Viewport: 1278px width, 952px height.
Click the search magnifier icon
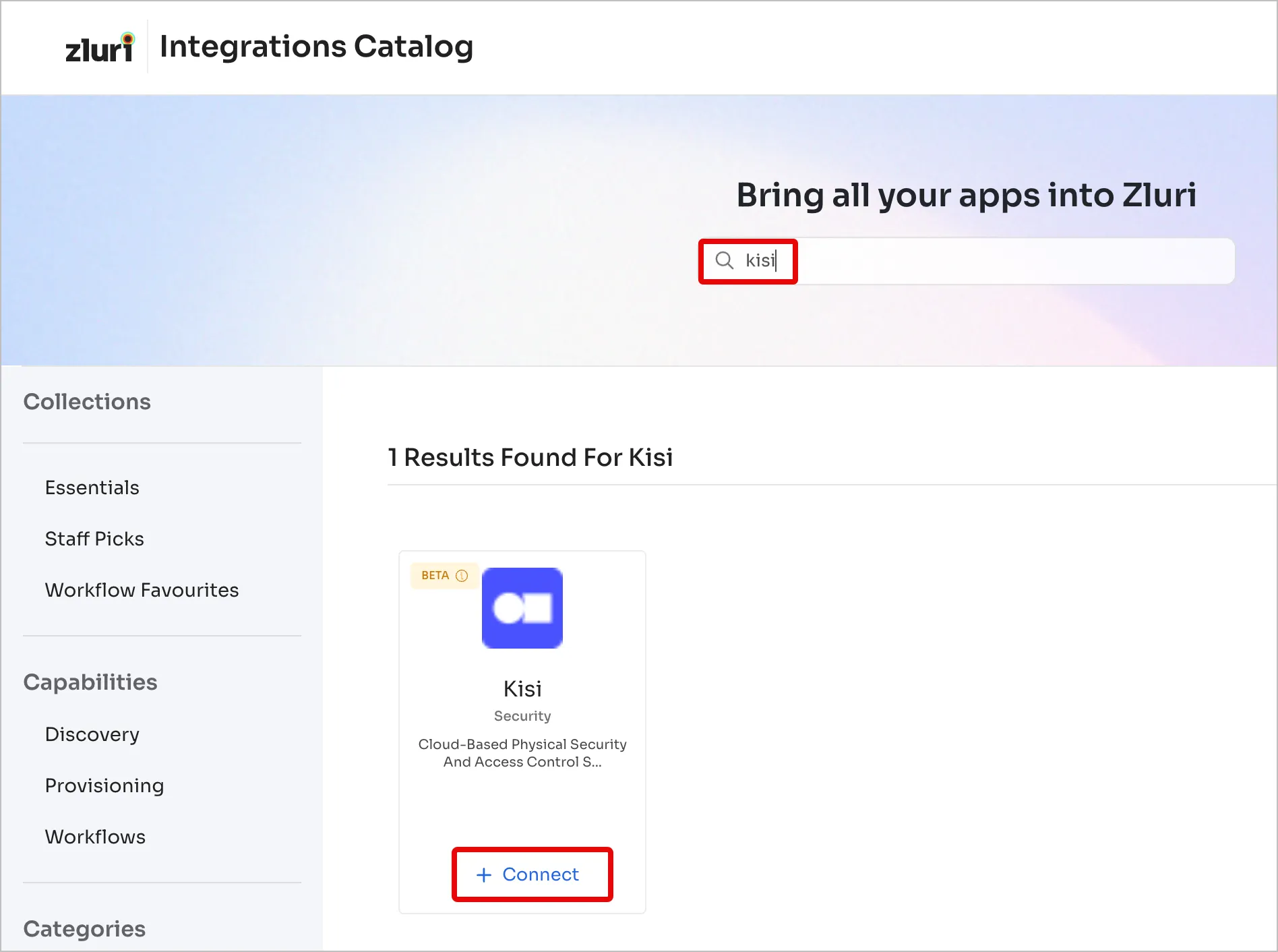click(724, 260)
